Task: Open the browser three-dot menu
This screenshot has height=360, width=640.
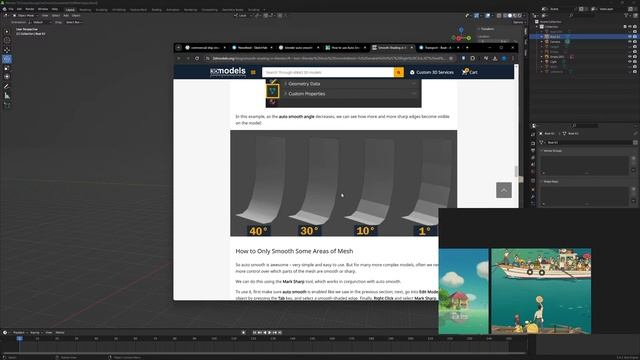Action: 513,58
